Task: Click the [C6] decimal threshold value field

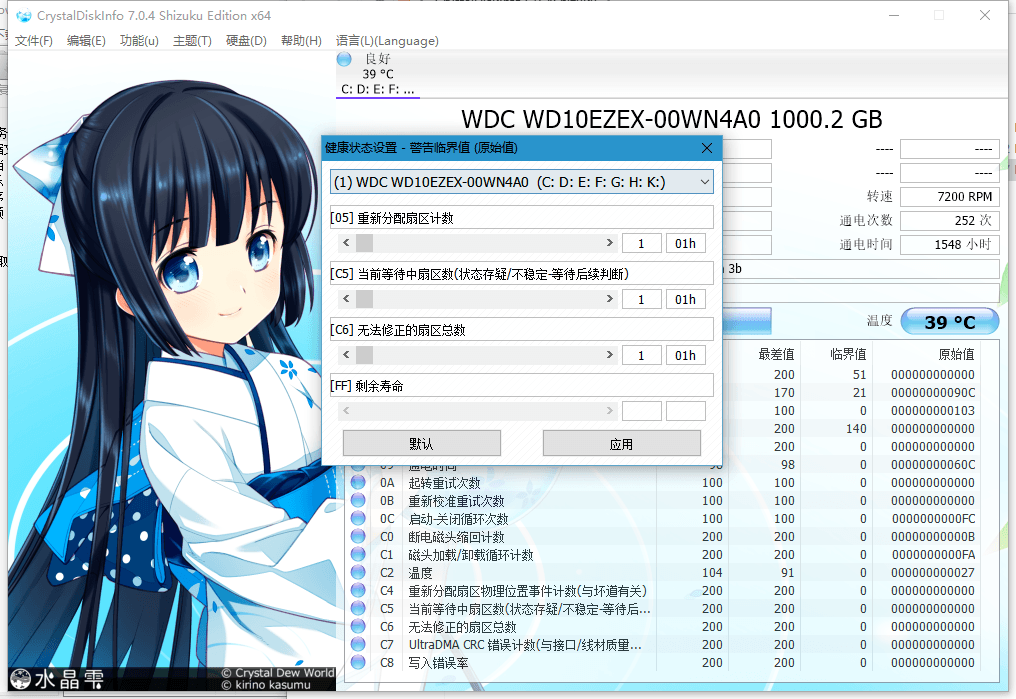Action: coord(641,355)
